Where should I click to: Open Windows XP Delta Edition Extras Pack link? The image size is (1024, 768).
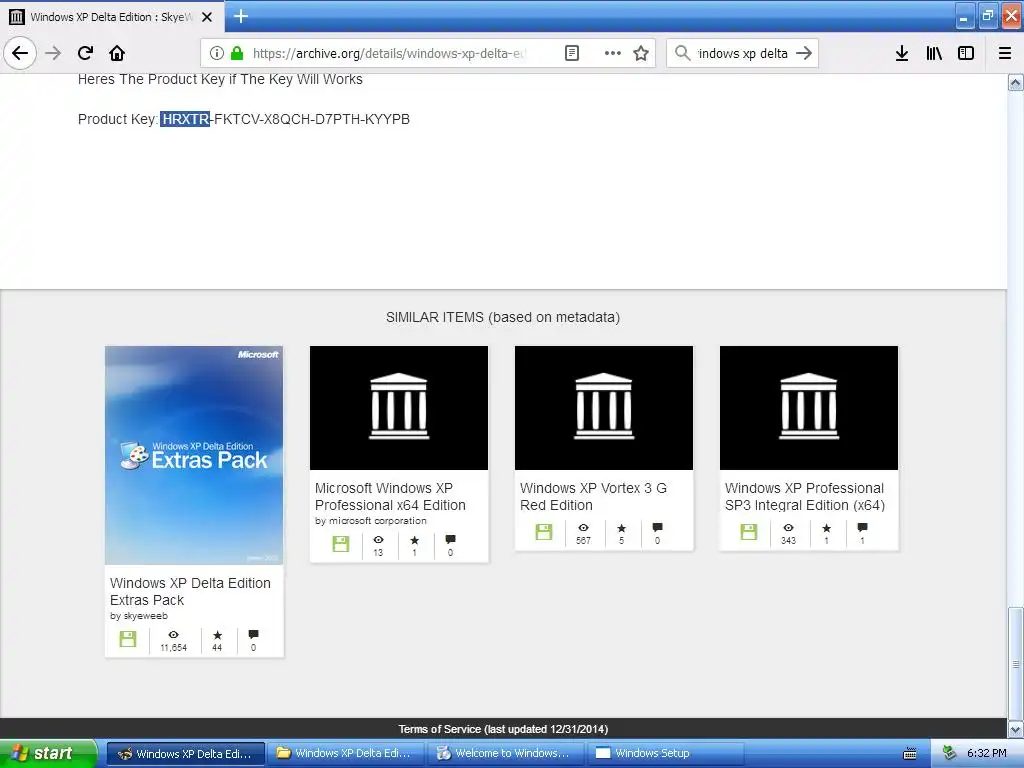click(x=190, y=591)
